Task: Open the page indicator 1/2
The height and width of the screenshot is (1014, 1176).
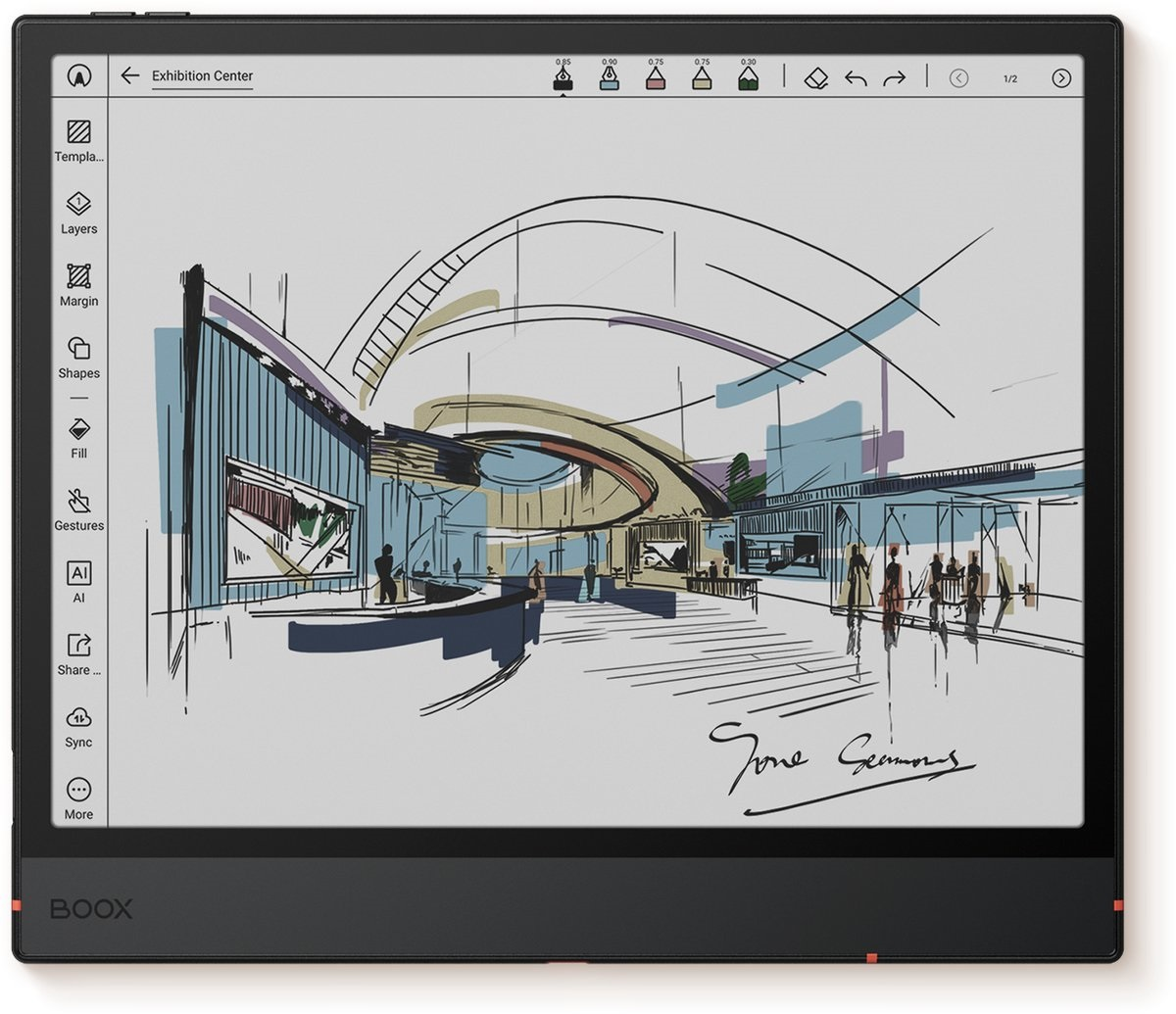Action: click(x=1010, y=78)
